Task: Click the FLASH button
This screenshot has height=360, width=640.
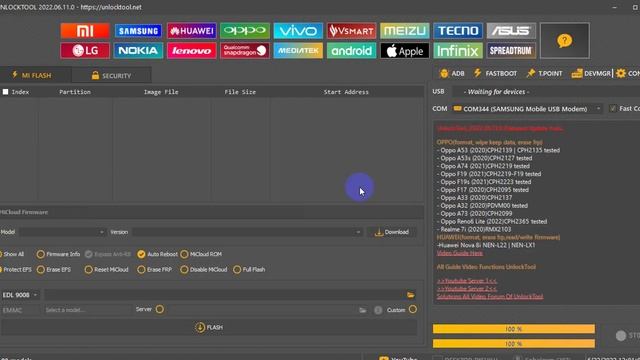Action: pos(209,327)
